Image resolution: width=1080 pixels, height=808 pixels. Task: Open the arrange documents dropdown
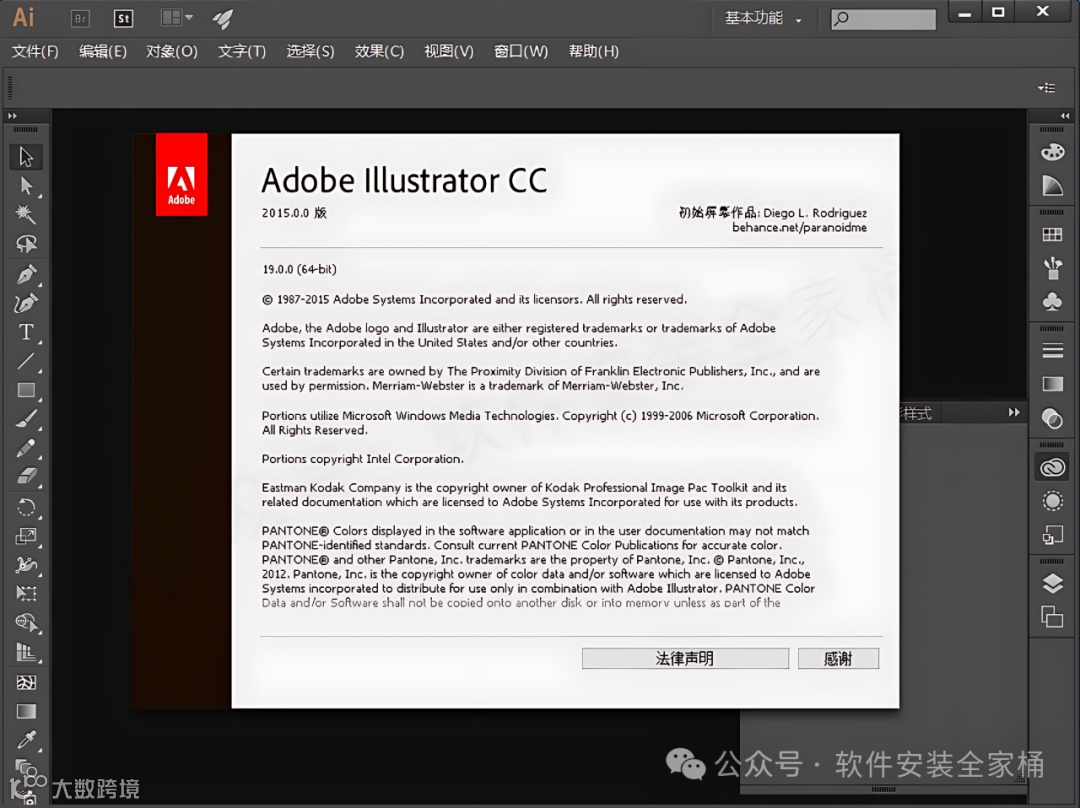tap(176, 18)
